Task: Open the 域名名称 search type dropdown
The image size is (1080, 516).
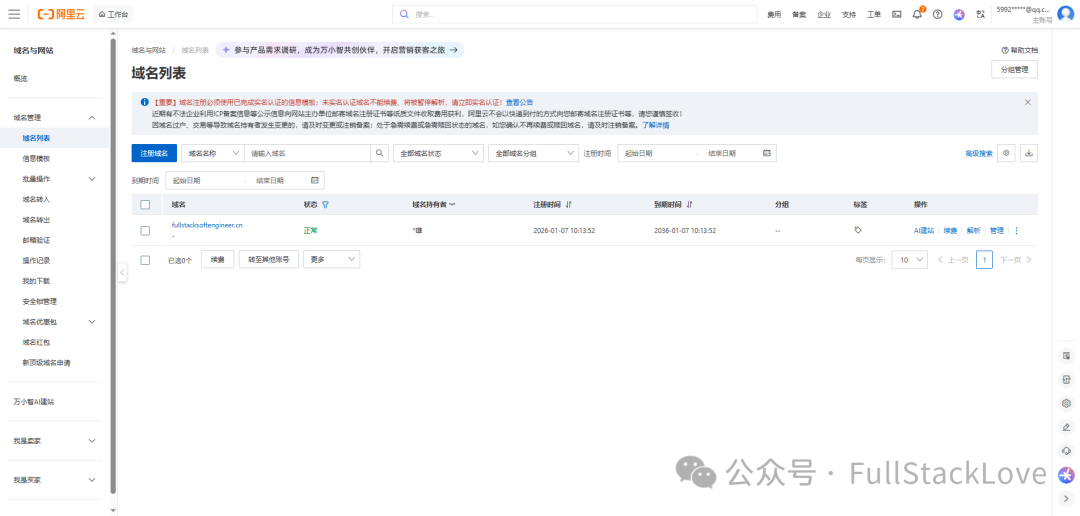Action: pos(213,153)
